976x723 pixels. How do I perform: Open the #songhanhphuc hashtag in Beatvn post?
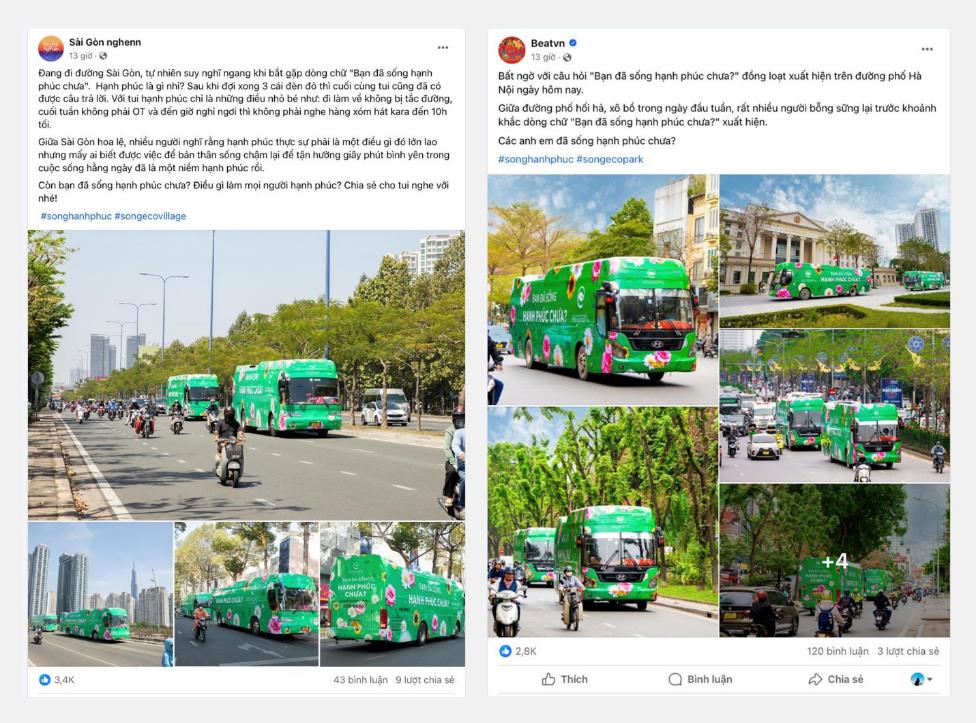[535, 159]
